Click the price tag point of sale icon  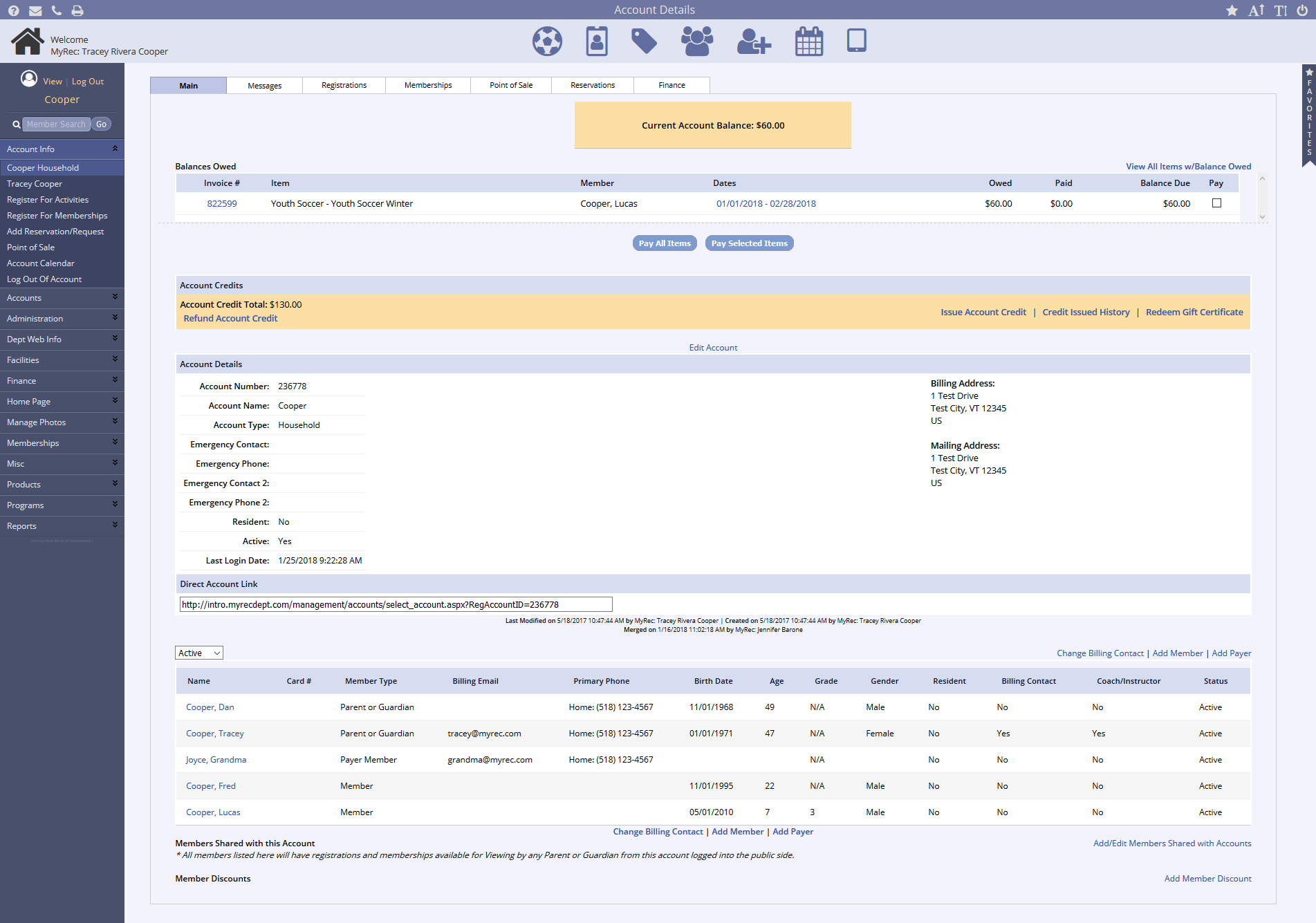pyautogui.click(x=644, y=41)
